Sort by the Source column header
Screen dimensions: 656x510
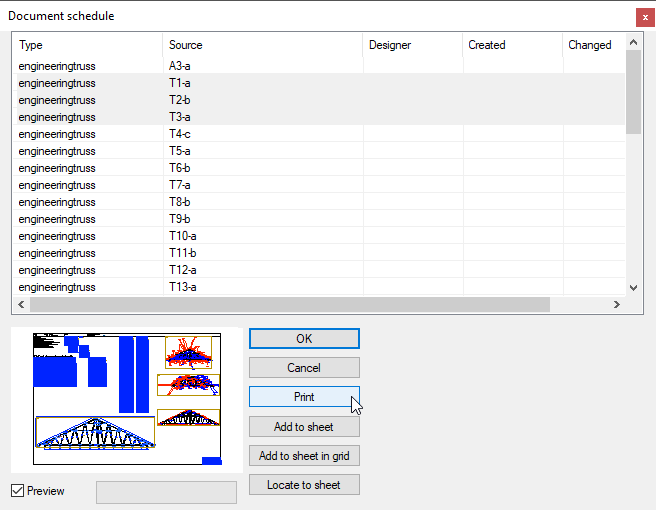(262, 45)
